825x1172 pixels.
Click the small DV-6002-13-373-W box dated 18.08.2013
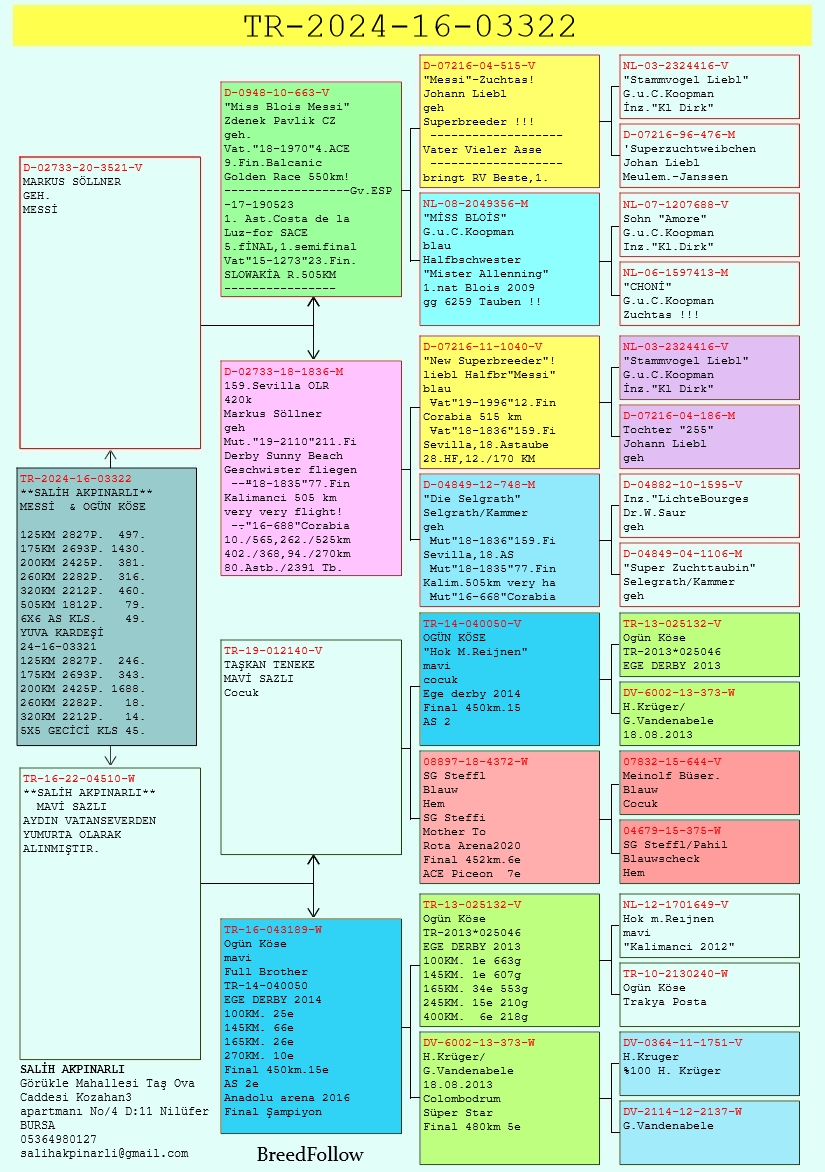pyautogui.click(x=710, y=713)
